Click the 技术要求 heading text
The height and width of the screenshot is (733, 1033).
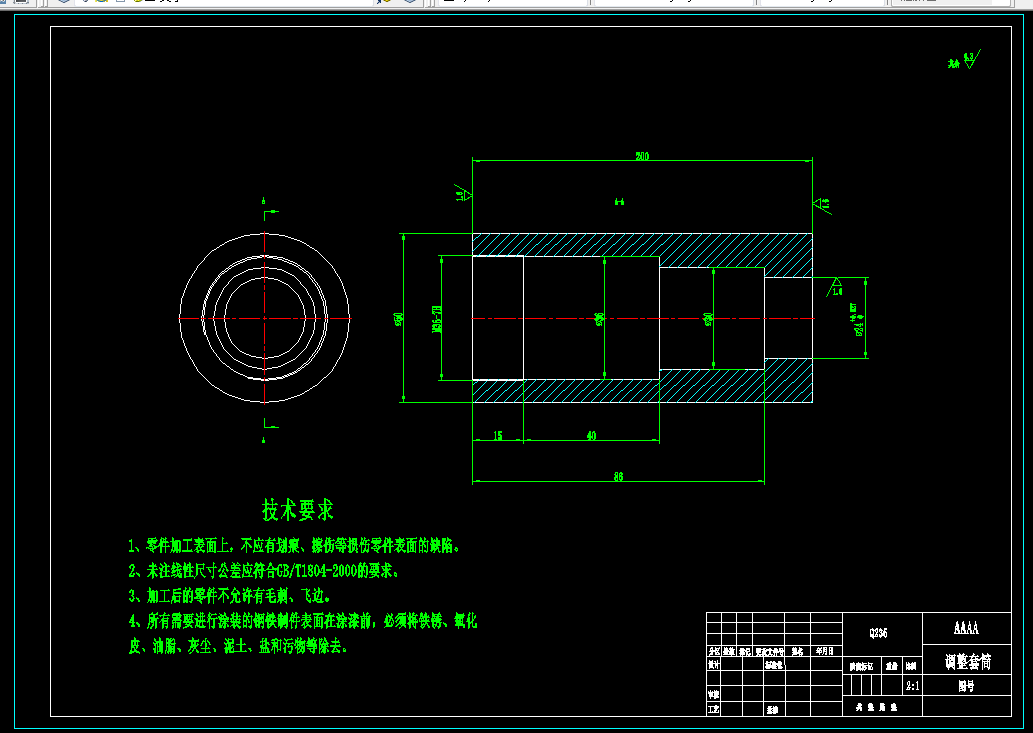298,510
